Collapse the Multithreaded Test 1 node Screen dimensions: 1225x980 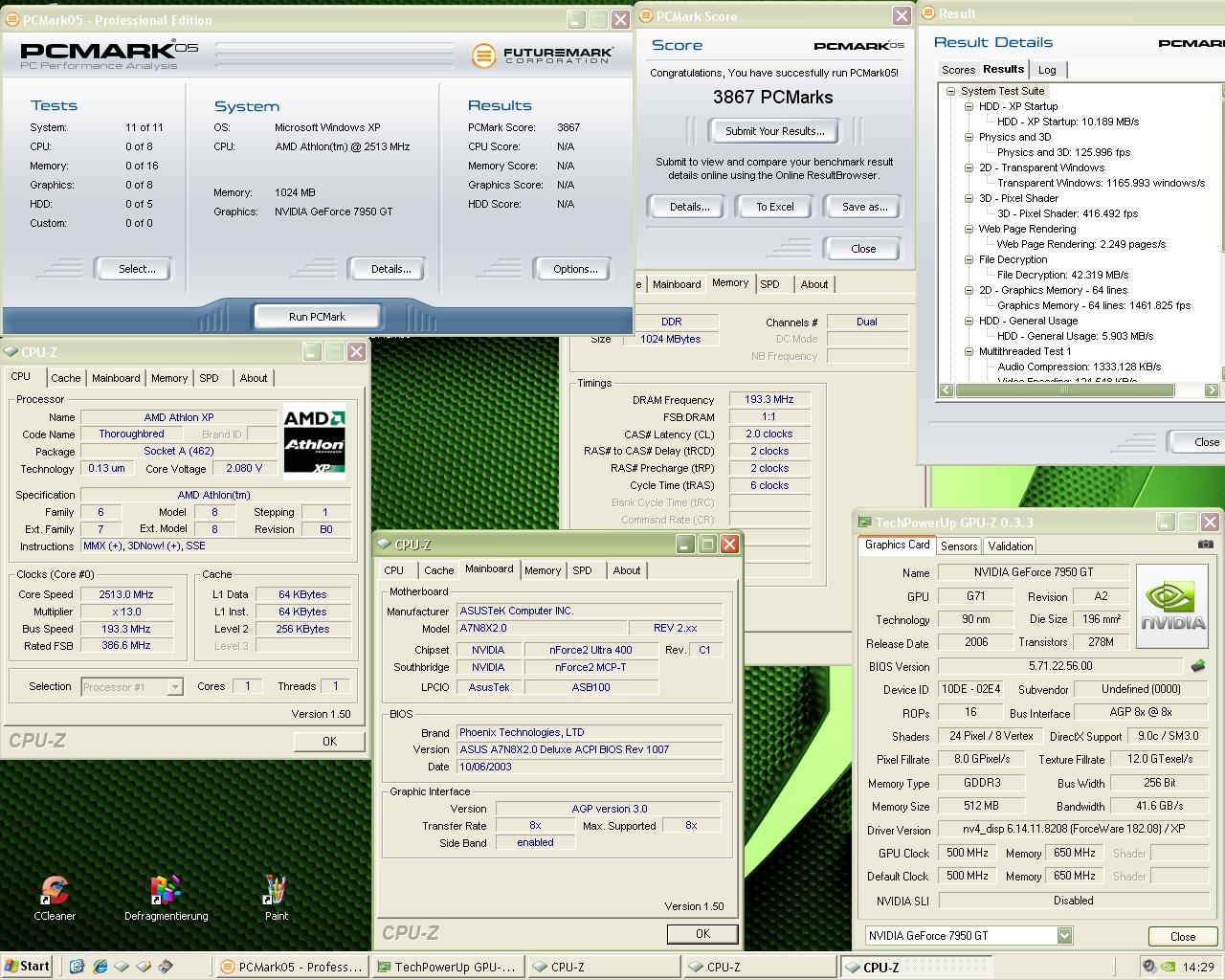(969, 351)
